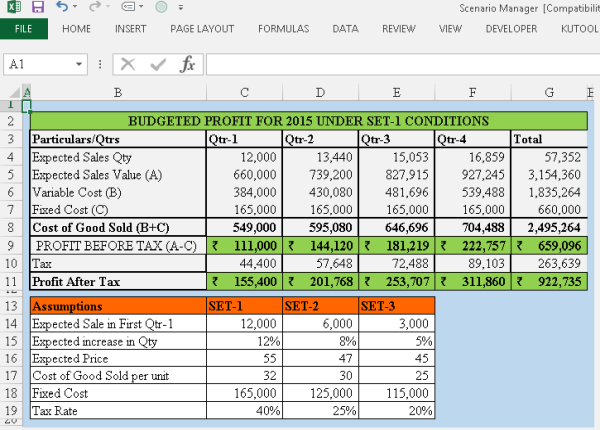Open Customize Quick Access Toolbar dropdown
Viewport: 600px width, 430px height.
(x=179, y=8)
